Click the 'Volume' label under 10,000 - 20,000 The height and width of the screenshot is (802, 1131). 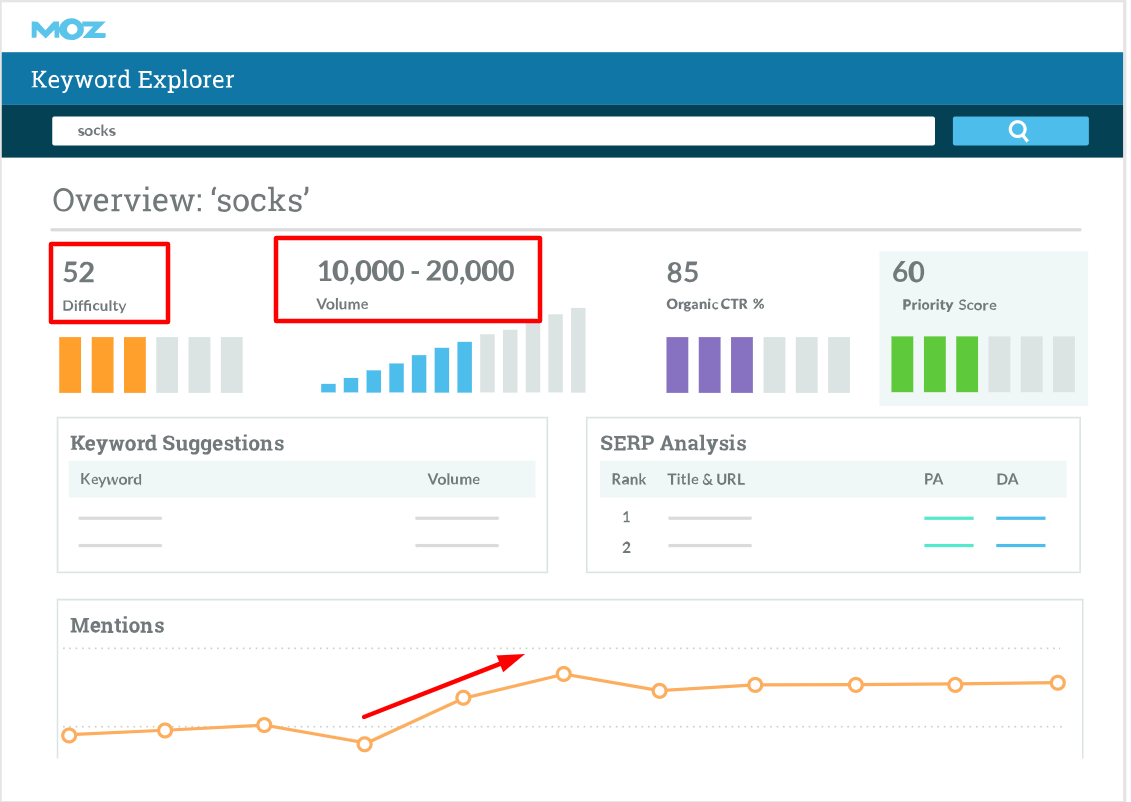click(342, 304)
